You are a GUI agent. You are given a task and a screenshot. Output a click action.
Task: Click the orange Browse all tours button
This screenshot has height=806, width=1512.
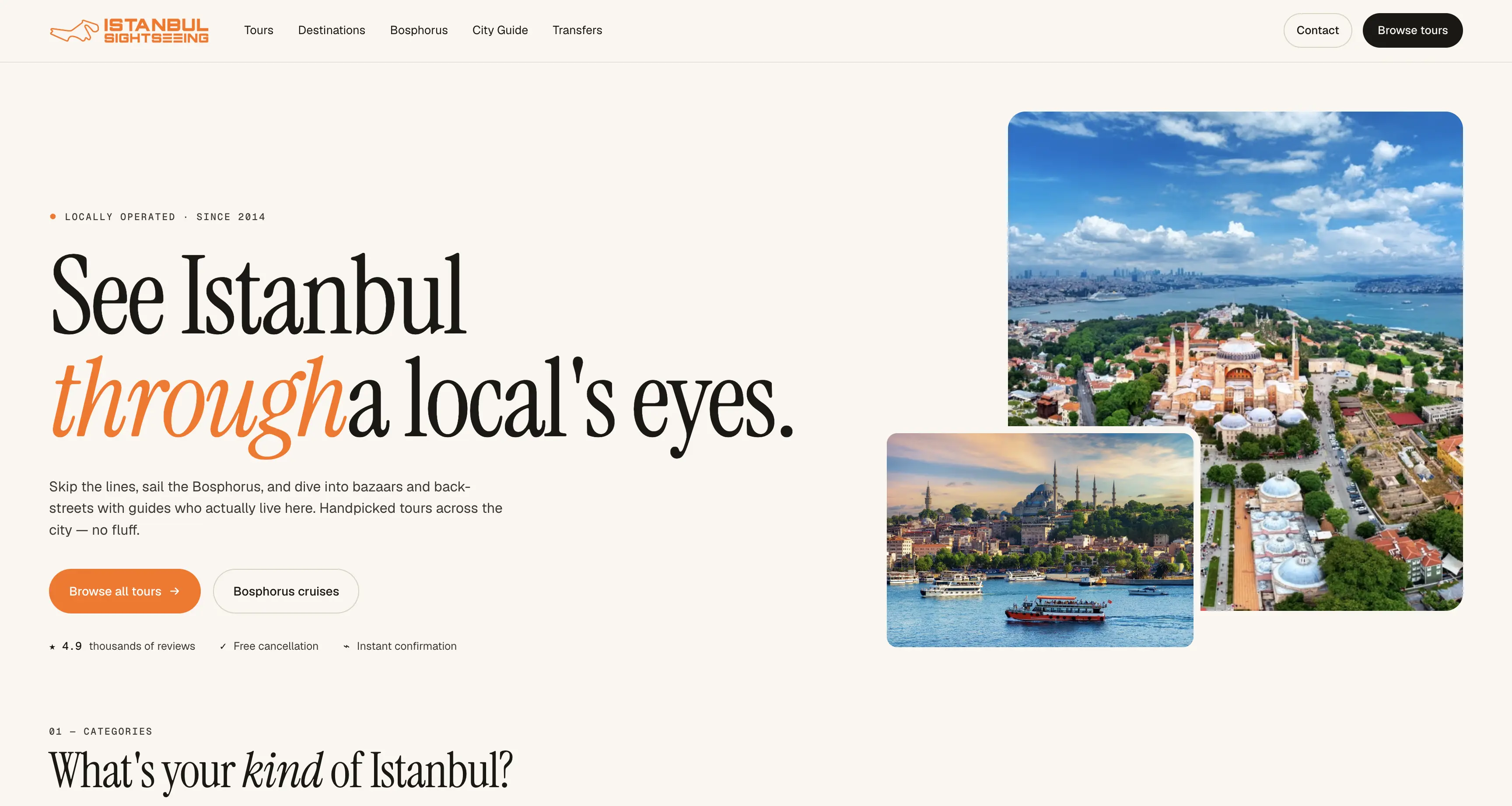(x=124, y=591)
